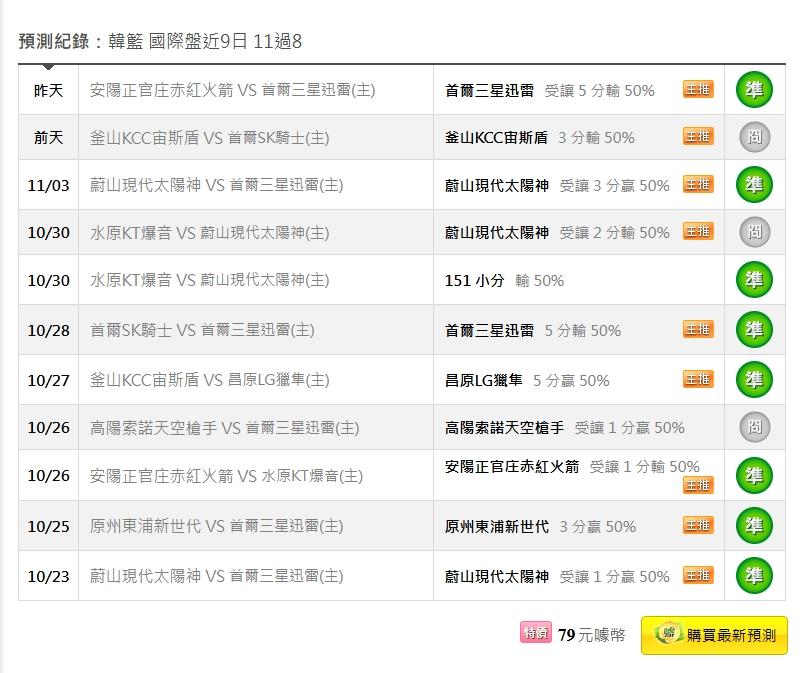Click 主推 badge in 安陽 受讓 1 分 row
Viewport: 801px width, 673px height.
pyautogui.click(x=698, y=485)
